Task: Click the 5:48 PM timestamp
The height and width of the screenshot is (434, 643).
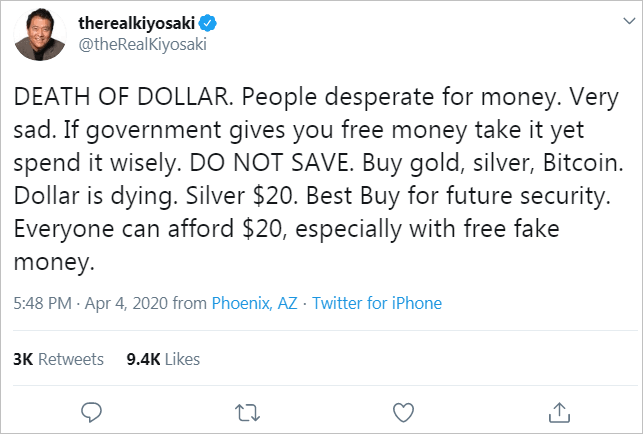Action: point(41,303)
